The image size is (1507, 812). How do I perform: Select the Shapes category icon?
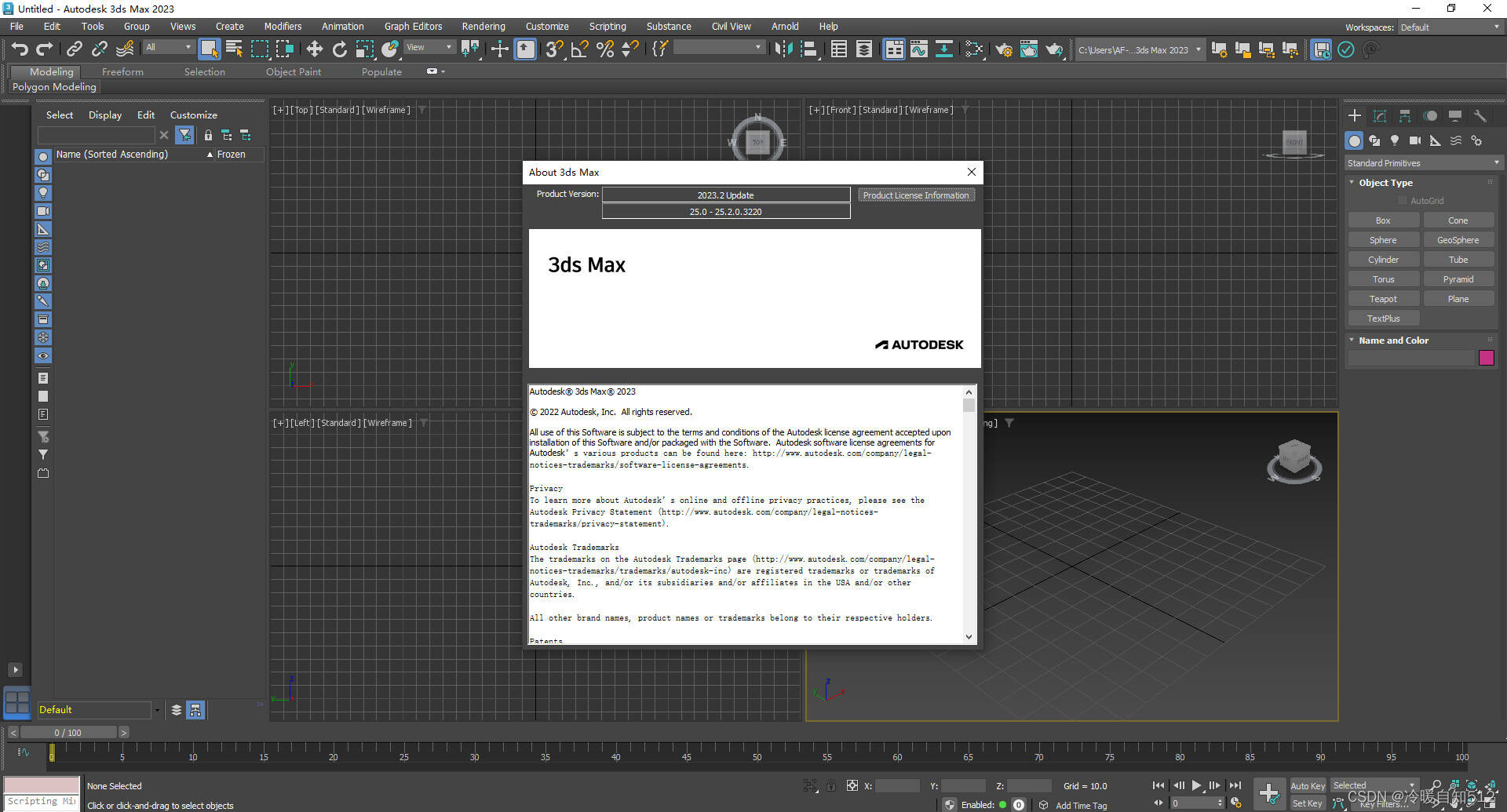point(1374,140)
